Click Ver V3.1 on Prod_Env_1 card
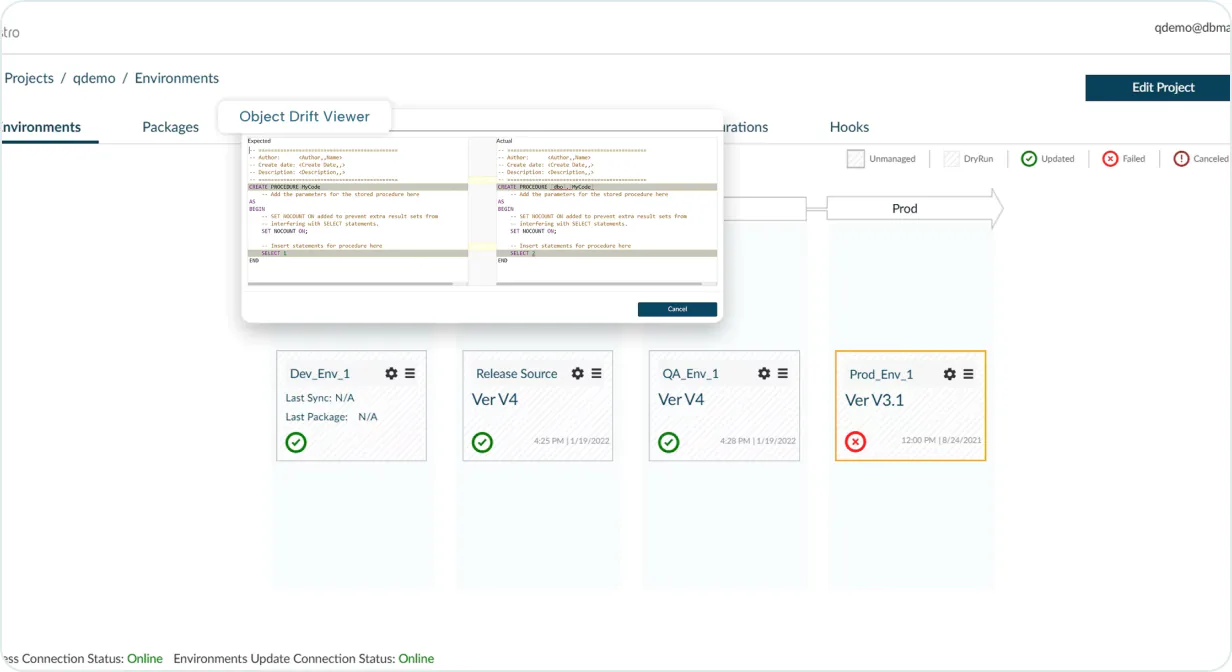This screenshot has width=1232, height=672. (874, 400)
